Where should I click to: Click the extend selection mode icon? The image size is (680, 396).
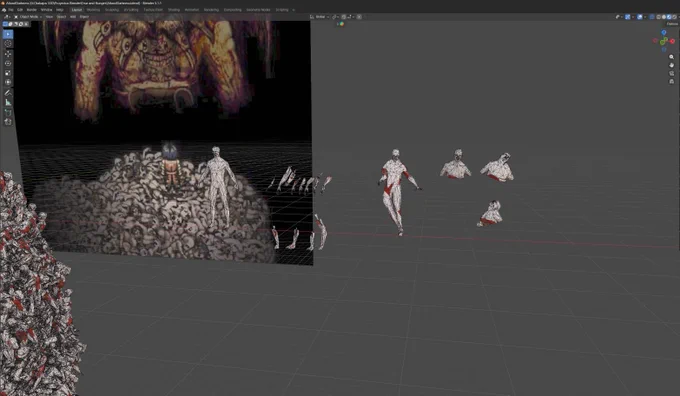(x=10, y=24)
